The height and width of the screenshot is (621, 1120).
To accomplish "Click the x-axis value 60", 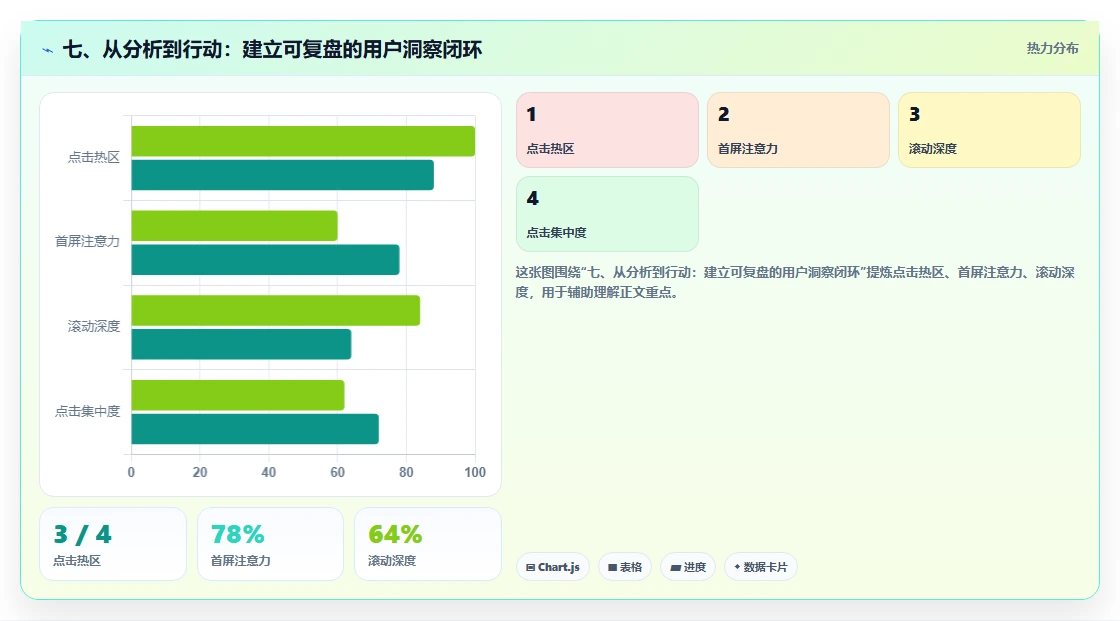I will pyautogui.click(x=337, y=472).
